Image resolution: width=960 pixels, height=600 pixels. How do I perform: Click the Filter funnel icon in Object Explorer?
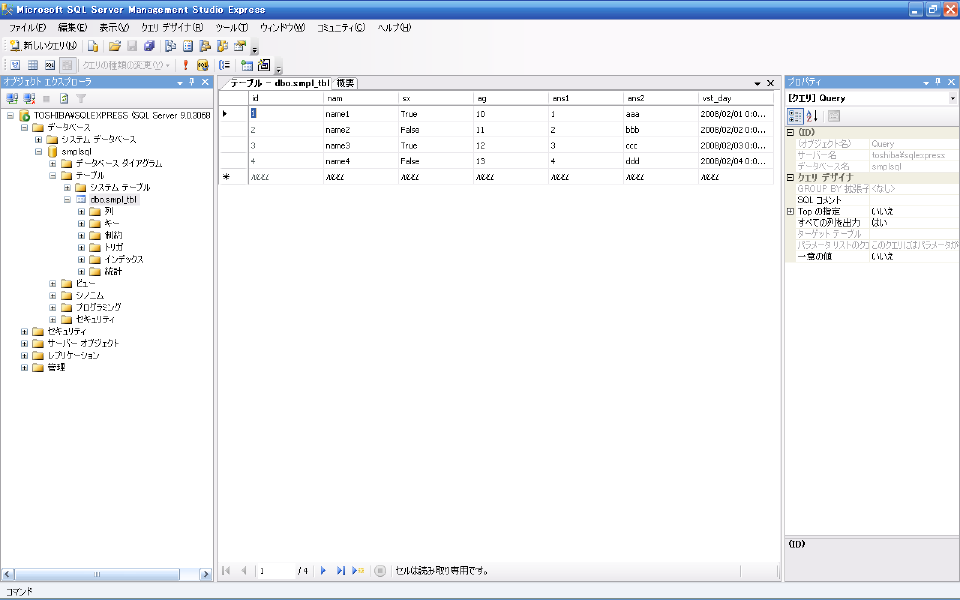(81, 99)
